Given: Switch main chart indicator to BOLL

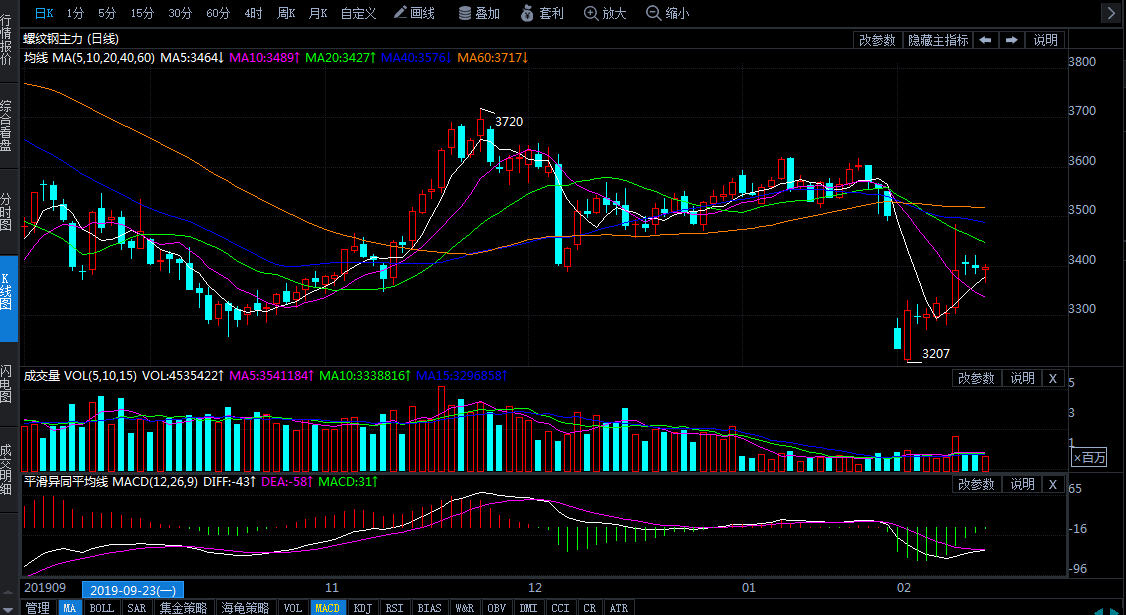Looking at the screenshot, I should [x=101, y=607].
